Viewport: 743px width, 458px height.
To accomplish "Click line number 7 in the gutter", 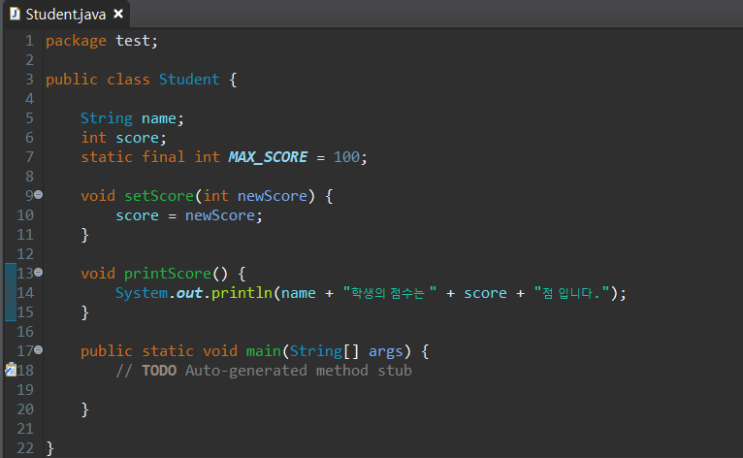I will [x=29, y=157].
